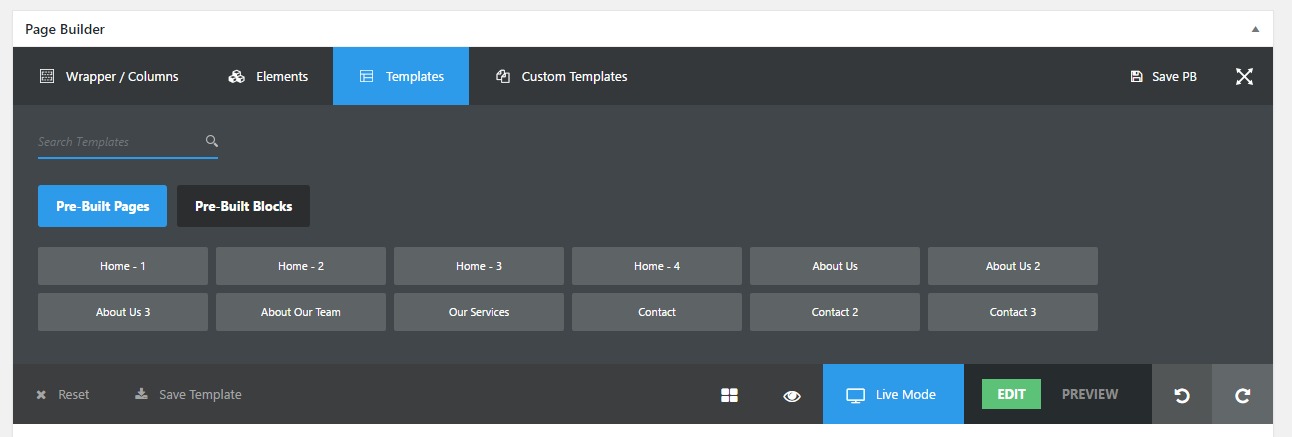
Task: Click the Save PB disk icon
Action: click(1136, 77)
